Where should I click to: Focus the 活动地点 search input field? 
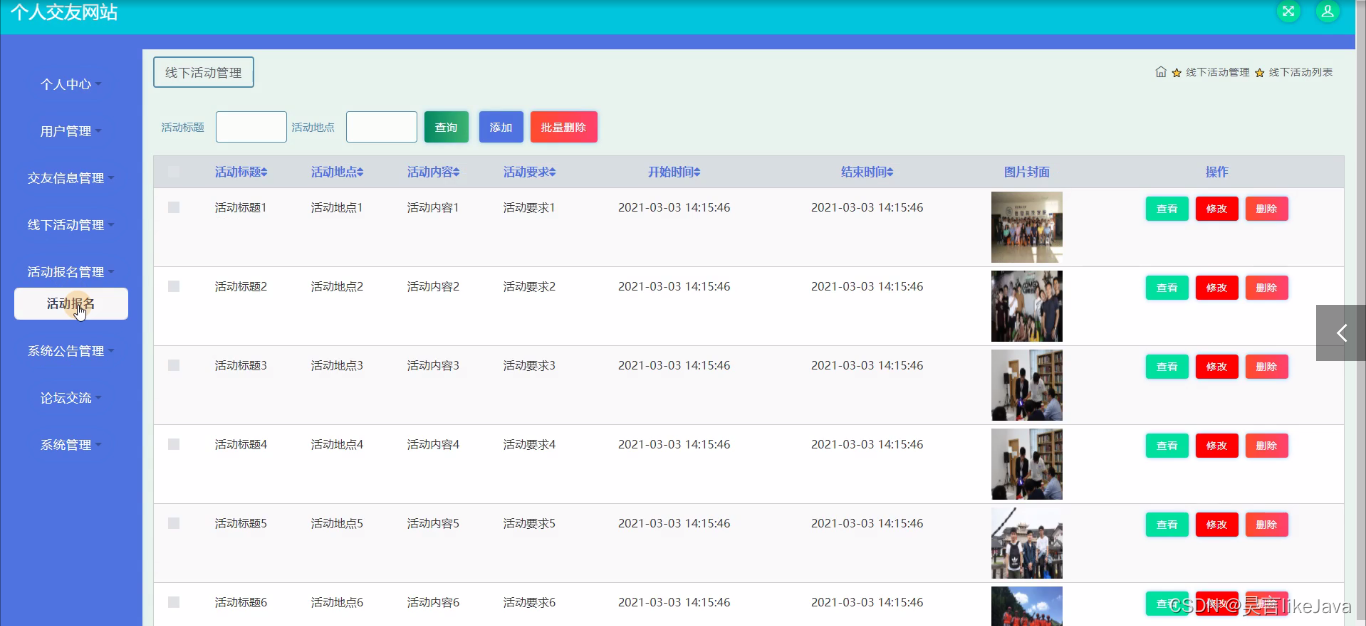[381, 127]
